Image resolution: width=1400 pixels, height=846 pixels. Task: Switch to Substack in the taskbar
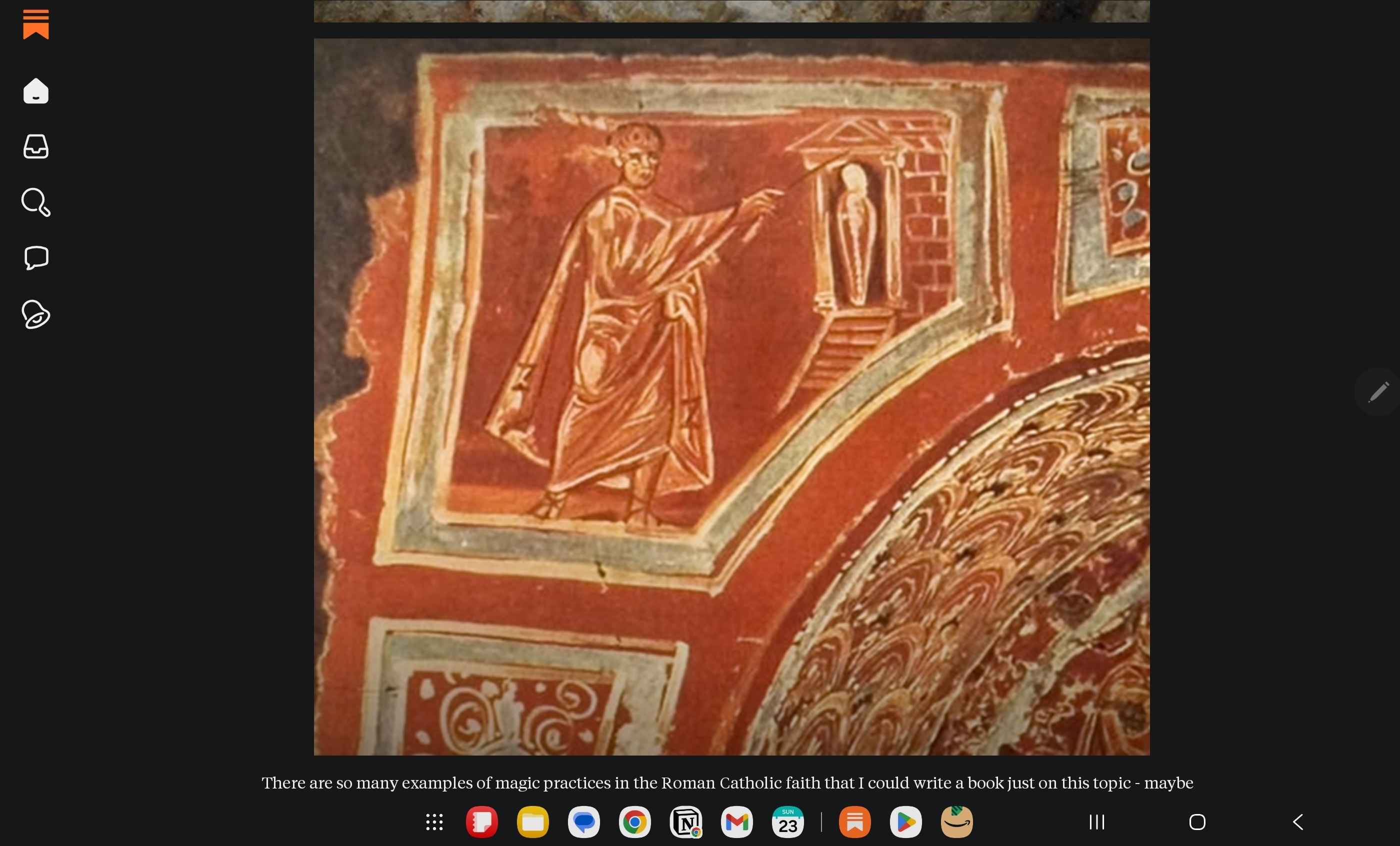(854, 822)
